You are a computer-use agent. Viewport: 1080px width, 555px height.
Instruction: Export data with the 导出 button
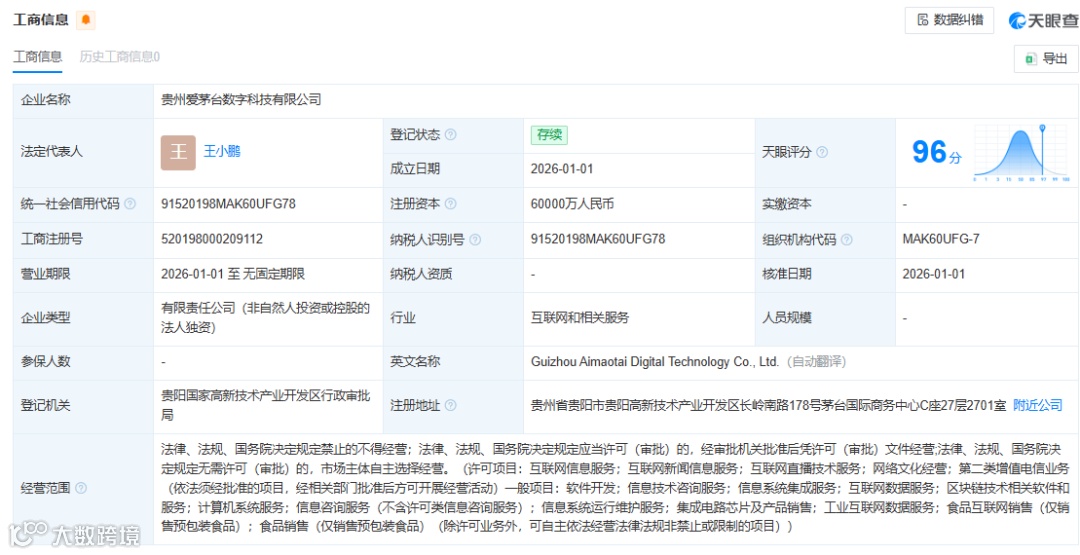[1046, 59]
